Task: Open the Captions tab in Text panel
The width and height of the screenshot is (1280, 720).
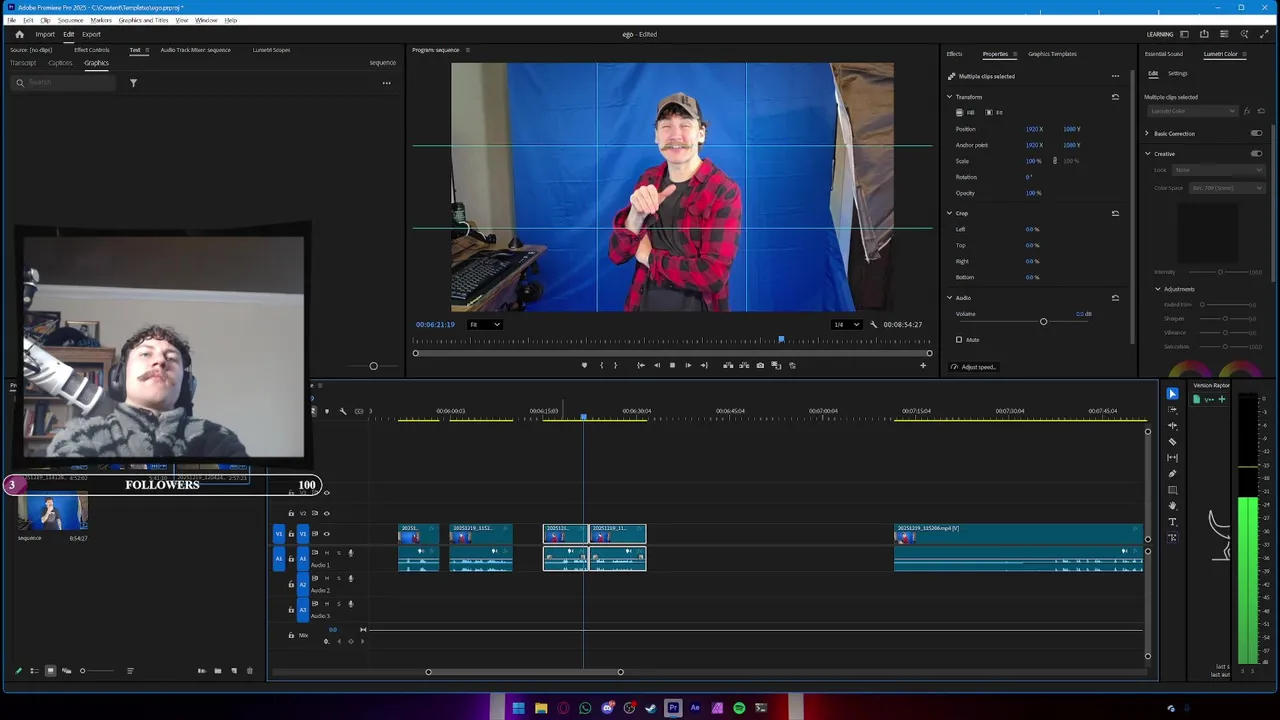Action: 60,63
